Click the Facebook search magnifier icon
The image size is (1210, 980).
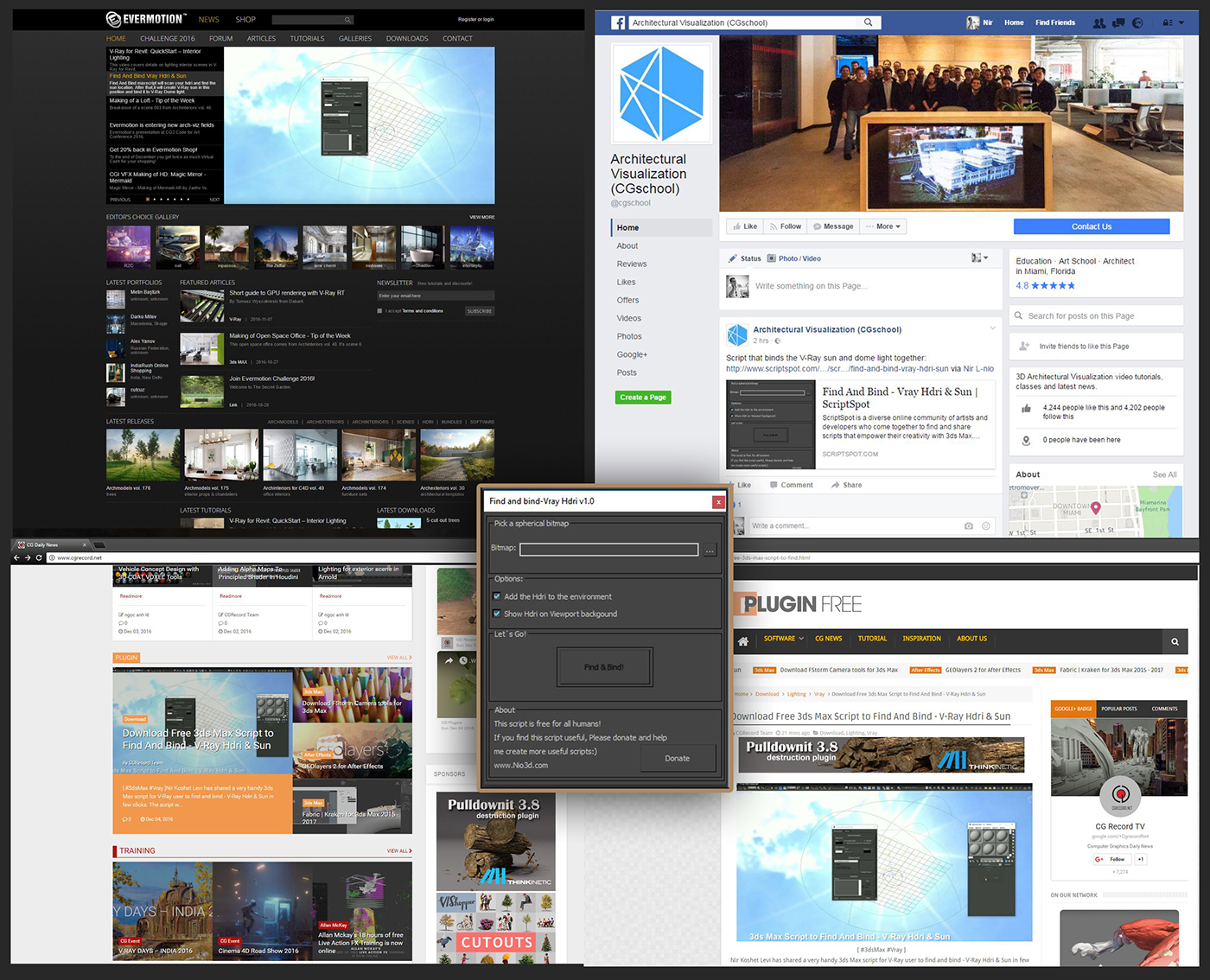pos(869,22)
